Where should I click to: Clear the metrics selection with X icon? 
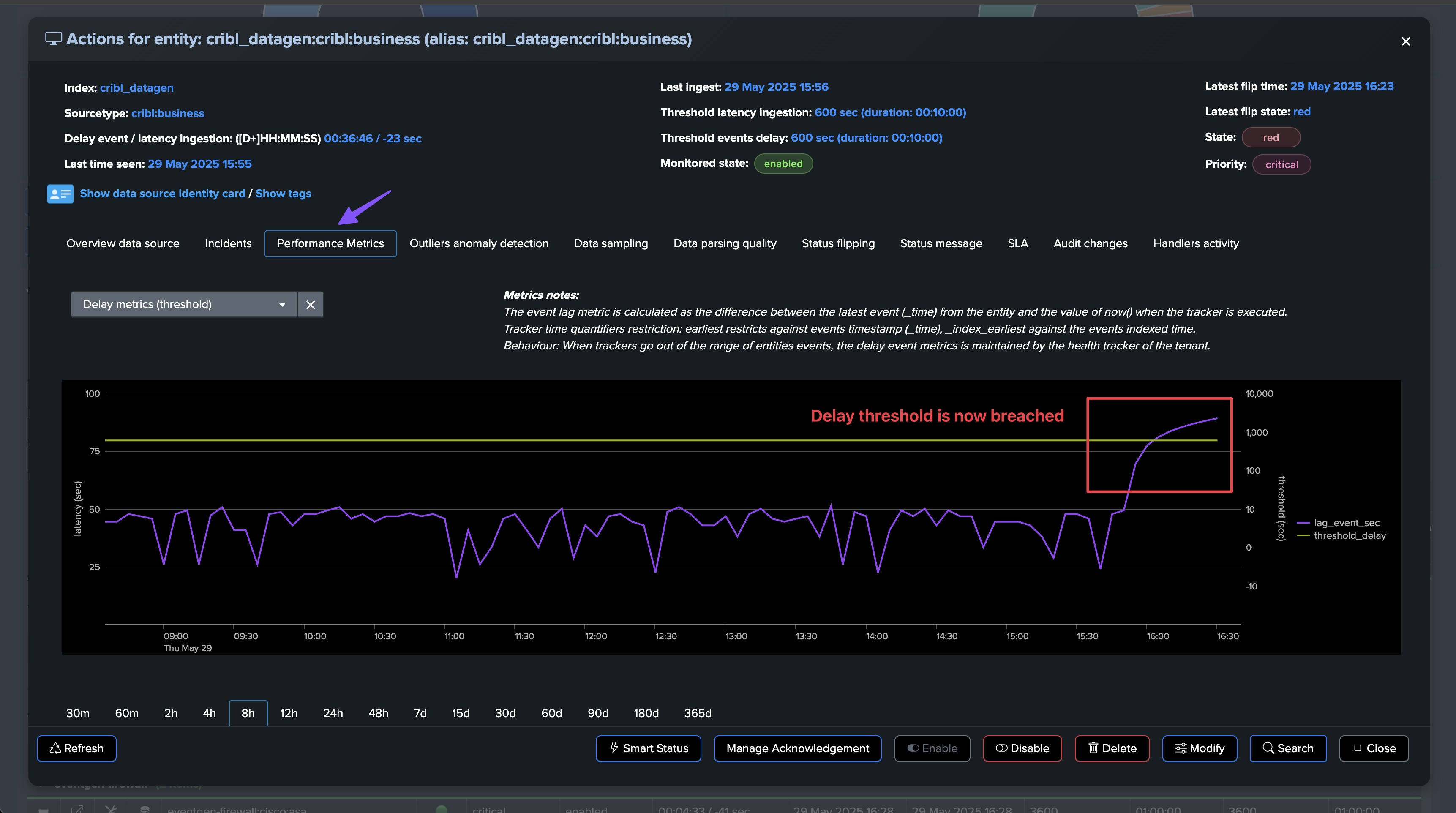[x=310, y=305]
